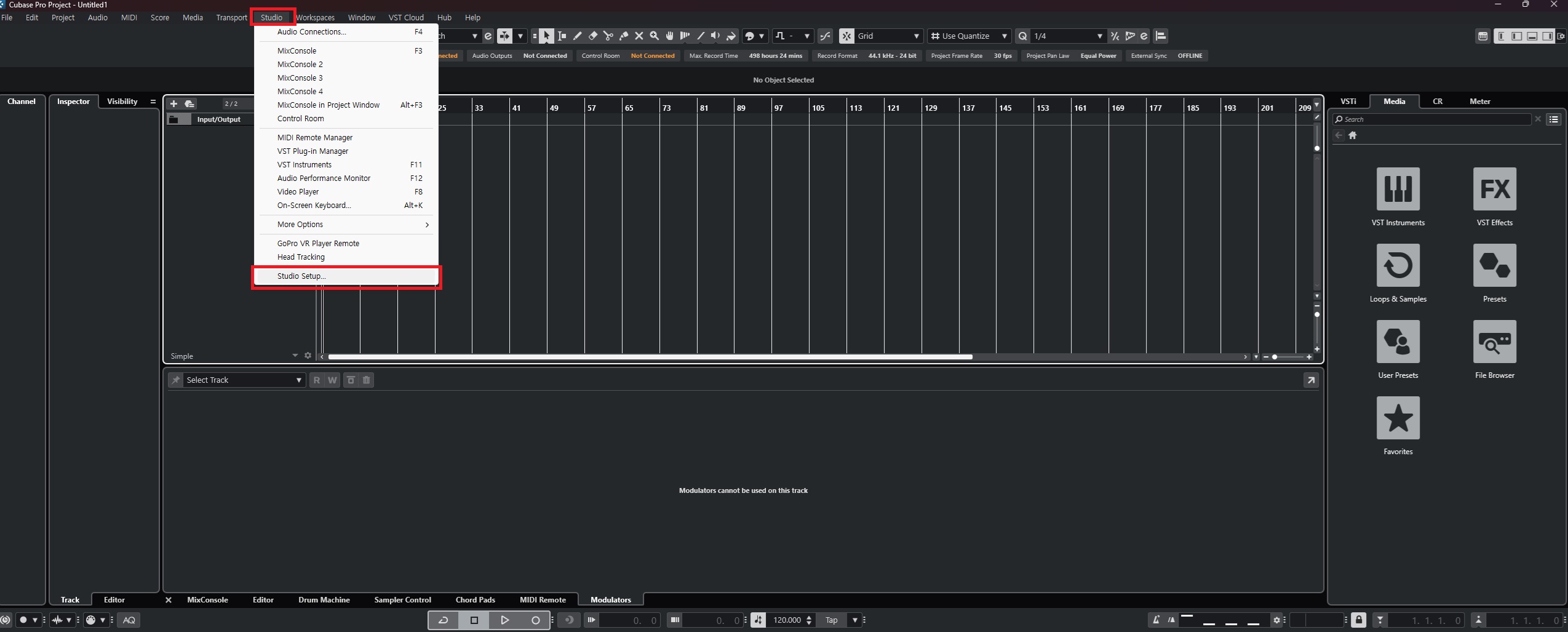Toggle the metronome click button

coord(1156,620)
